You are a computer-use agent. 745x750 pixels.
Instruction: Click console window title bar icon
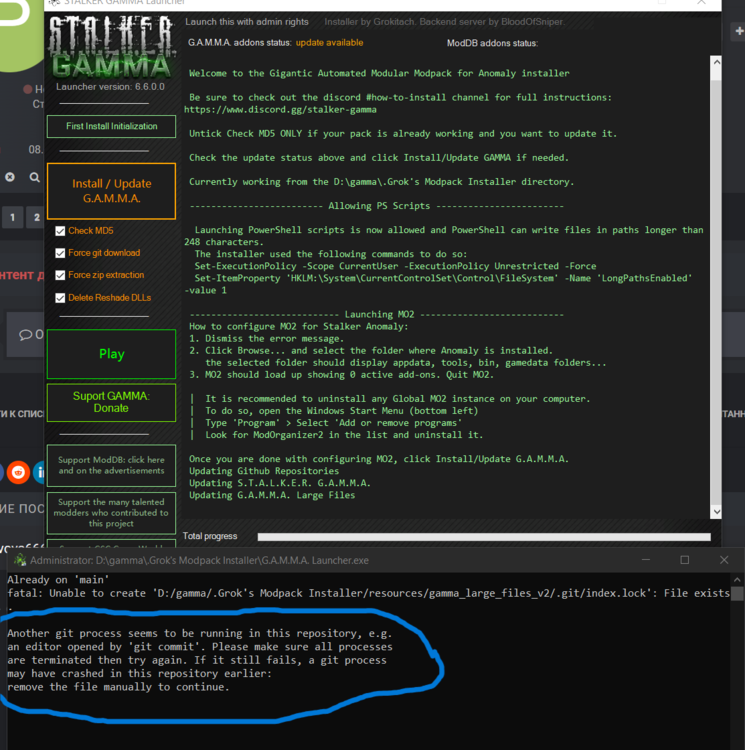20,560
